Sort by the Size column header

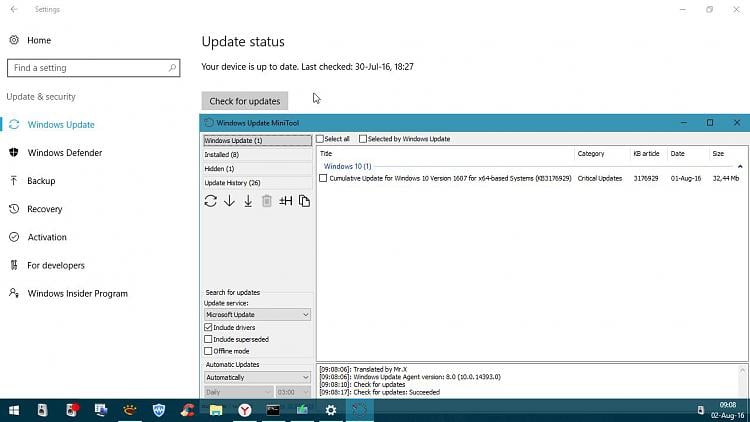tap(726, 154)
